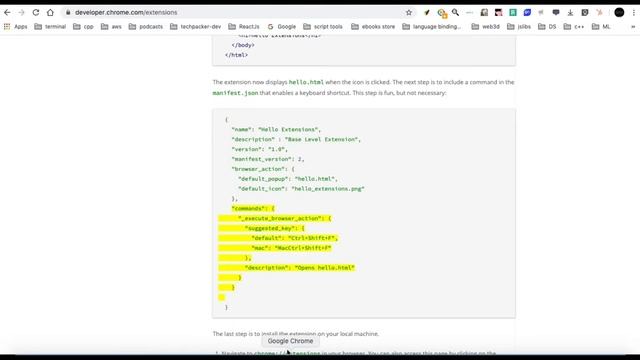Open the script tools bookmarks folder
640x360 pixels.
pyautogui.click(x=323, y=27)
